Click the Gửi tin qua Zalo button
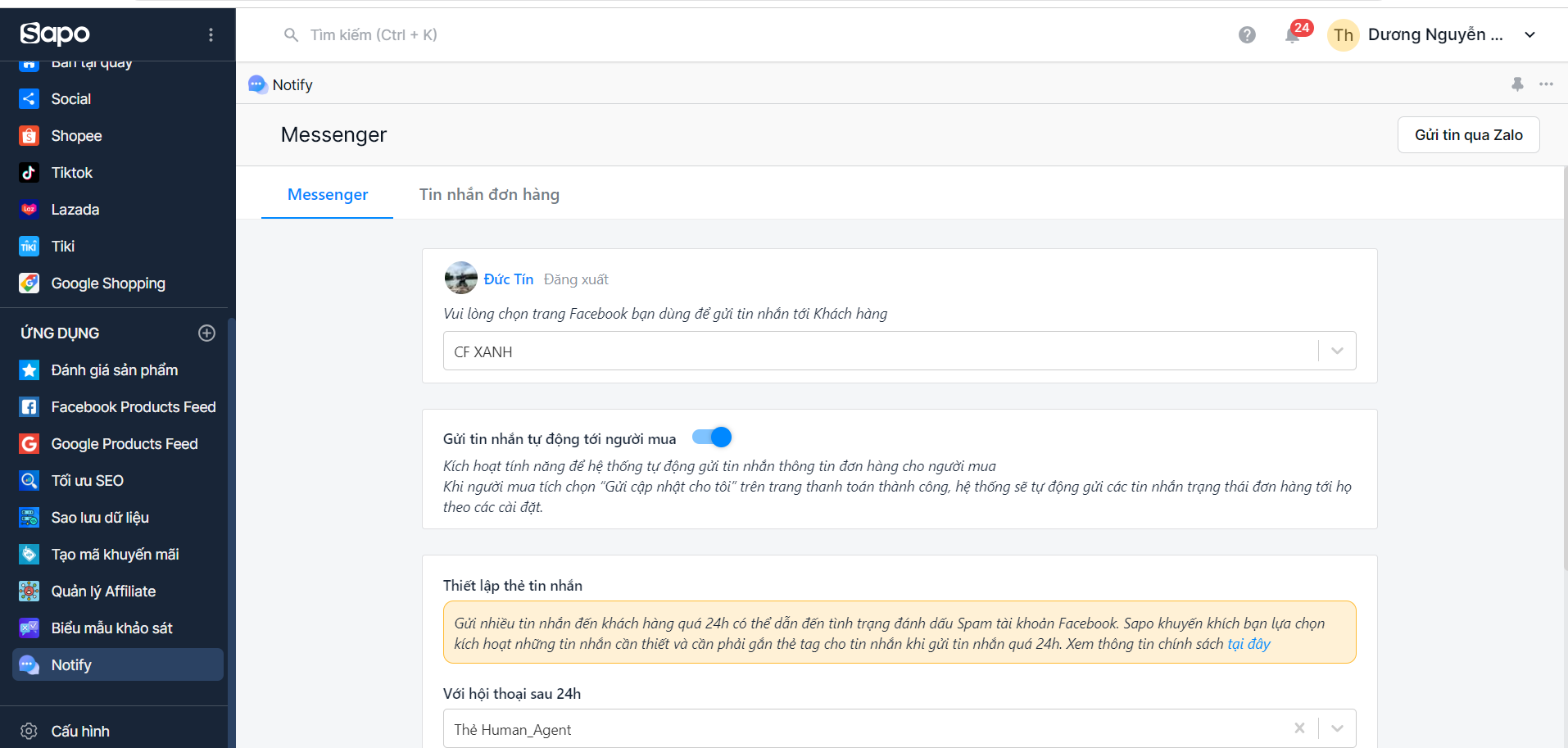Image resolution: width=1568 pixels, height=748 pixels. click(x=1468, y=135)
